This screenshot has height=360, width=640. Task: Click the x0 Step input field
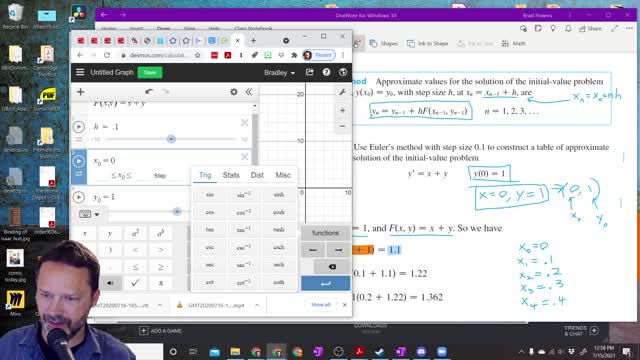[x=160, y=176]
